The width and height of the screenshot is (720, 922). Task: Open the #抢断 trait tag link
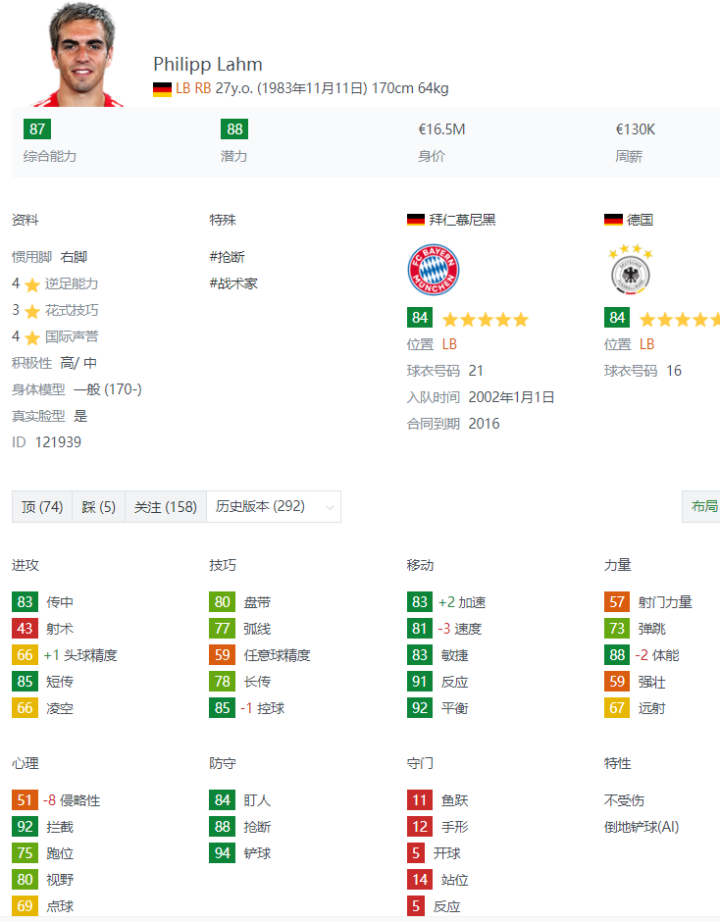click(227, 257)
